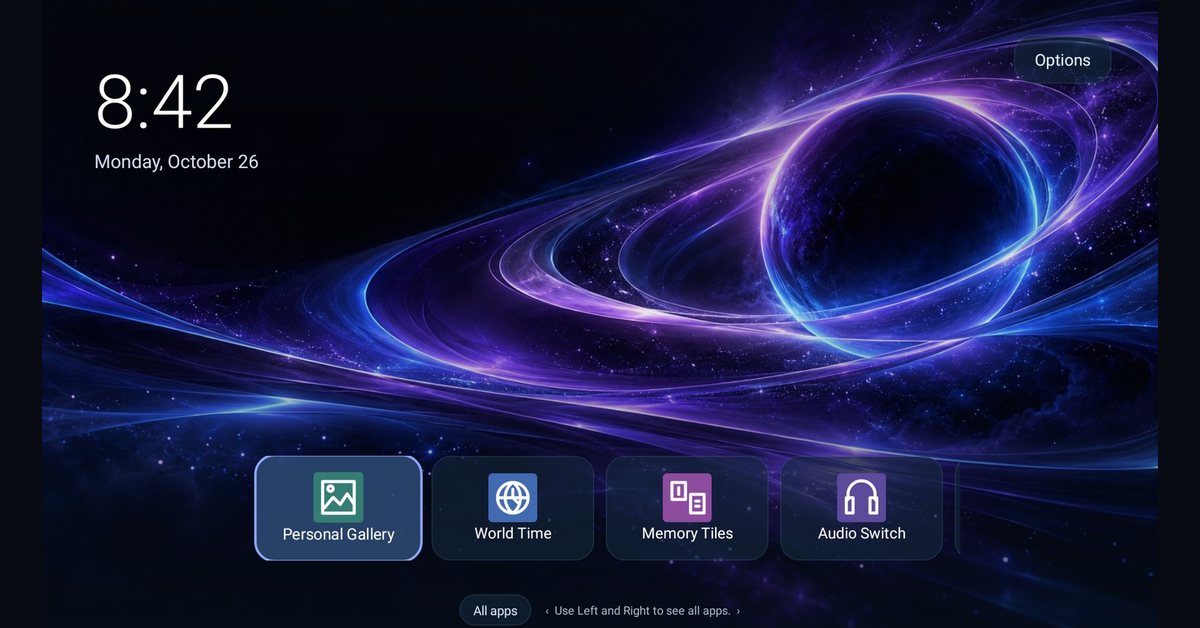This screenshot has height=628, width=1200.
Task: Click the Audio Switch label text
Action: pos(861,533)
